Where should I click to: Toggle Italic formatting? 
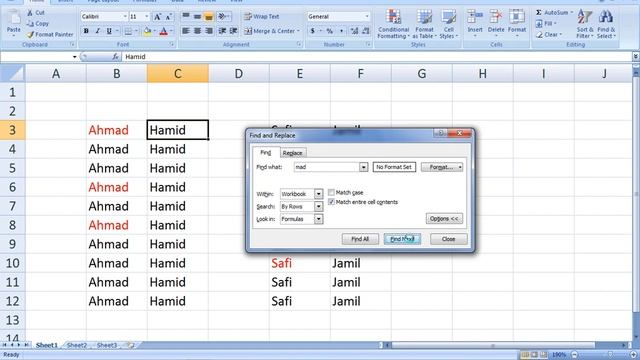(x=98, y=31)
